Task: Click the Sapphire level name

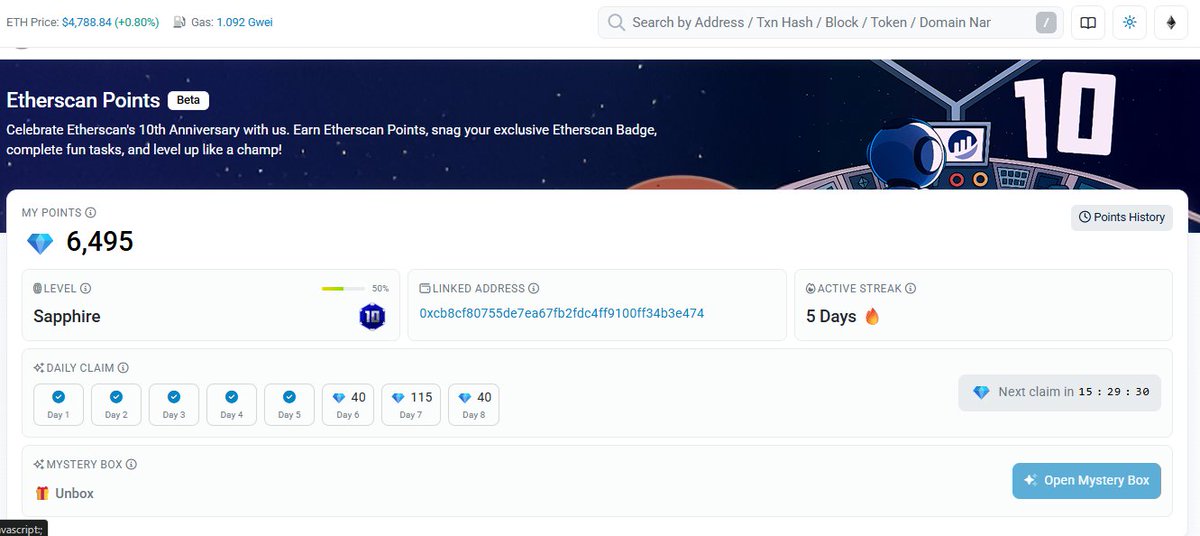Action: tap(67, 316)
